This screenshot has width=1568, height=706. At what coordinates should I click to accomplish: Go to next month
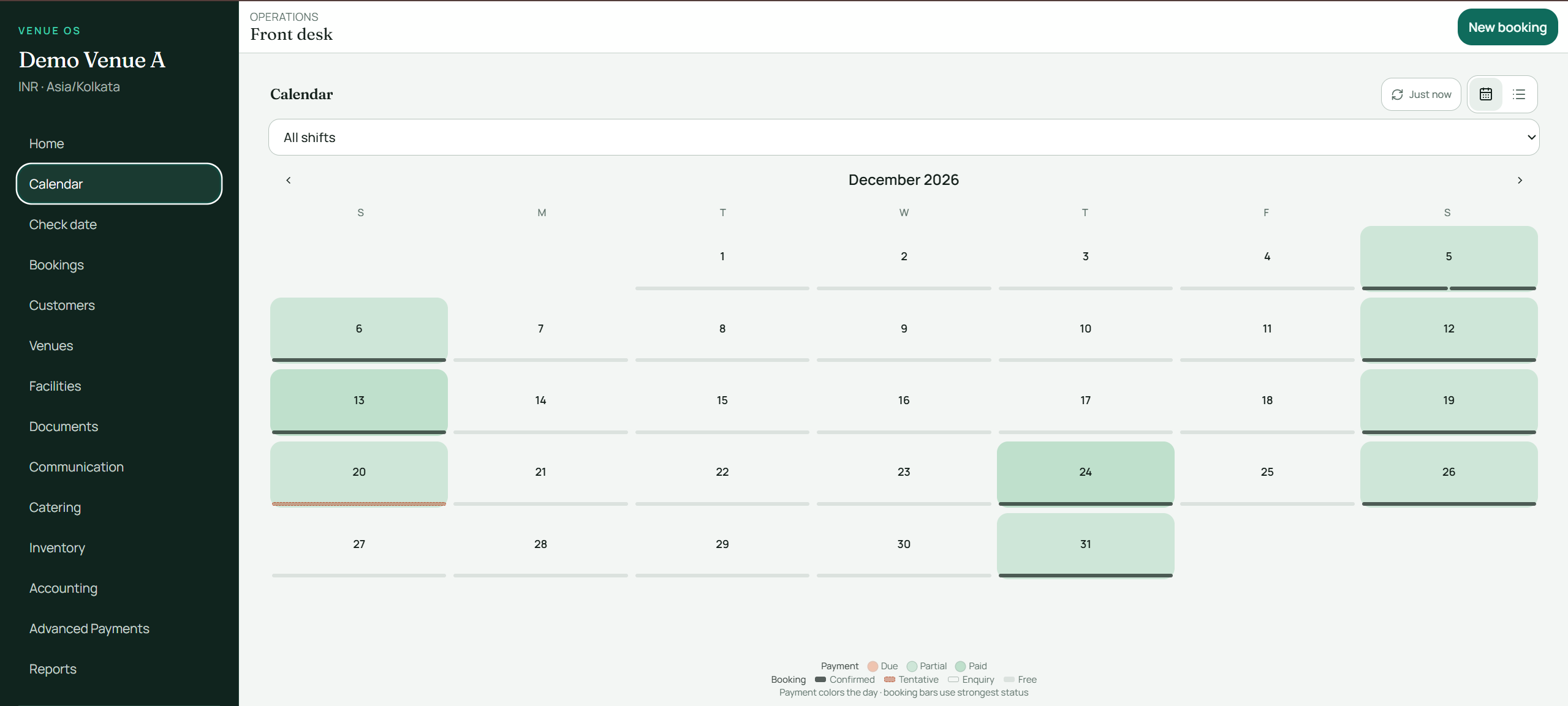[x=1520, y=180]
